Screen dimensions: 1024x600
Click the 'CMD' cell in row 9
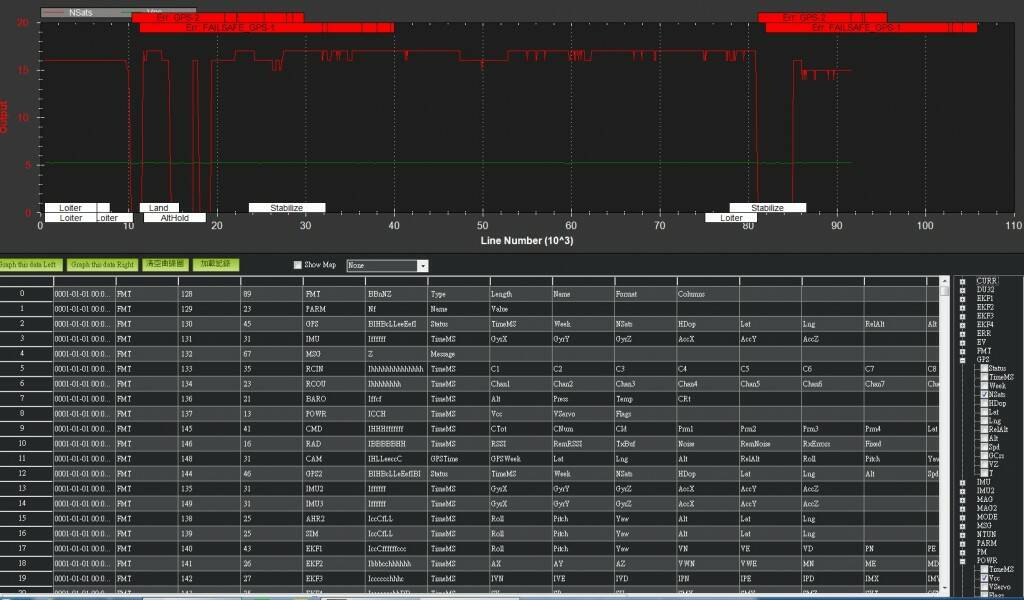click(333, 429)
